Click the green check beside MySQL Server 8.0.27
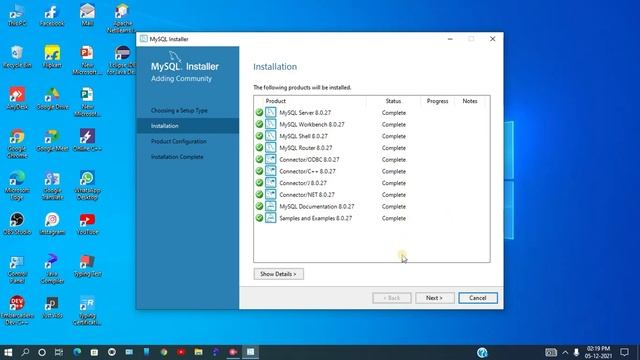Image resolution: width=640 pixels, height=360 pixels. (x=259, y=112)
